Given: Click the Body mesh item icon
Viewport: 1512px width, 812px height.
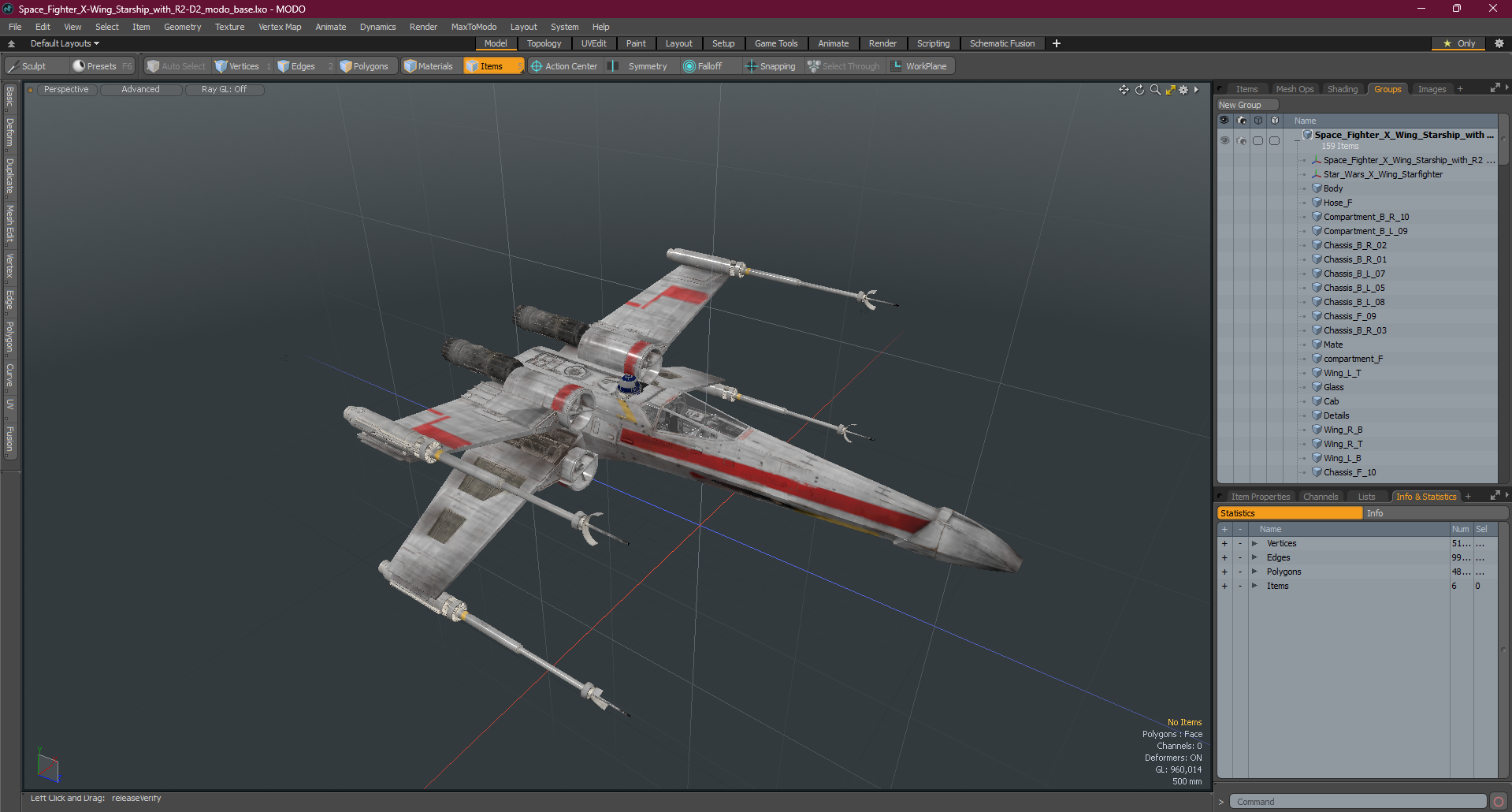Looking at the screenshot, I should pos(1317,188).
